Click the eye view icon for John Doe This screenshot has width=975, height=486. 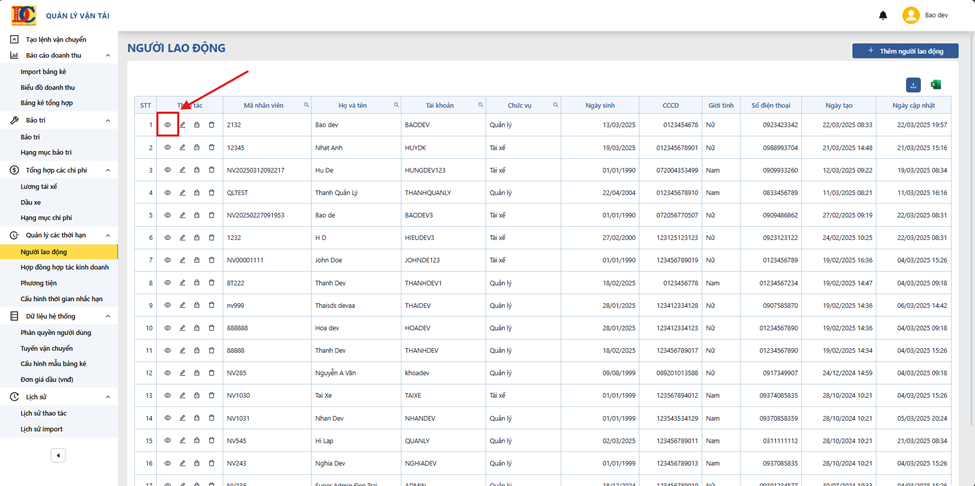(167, 260)
